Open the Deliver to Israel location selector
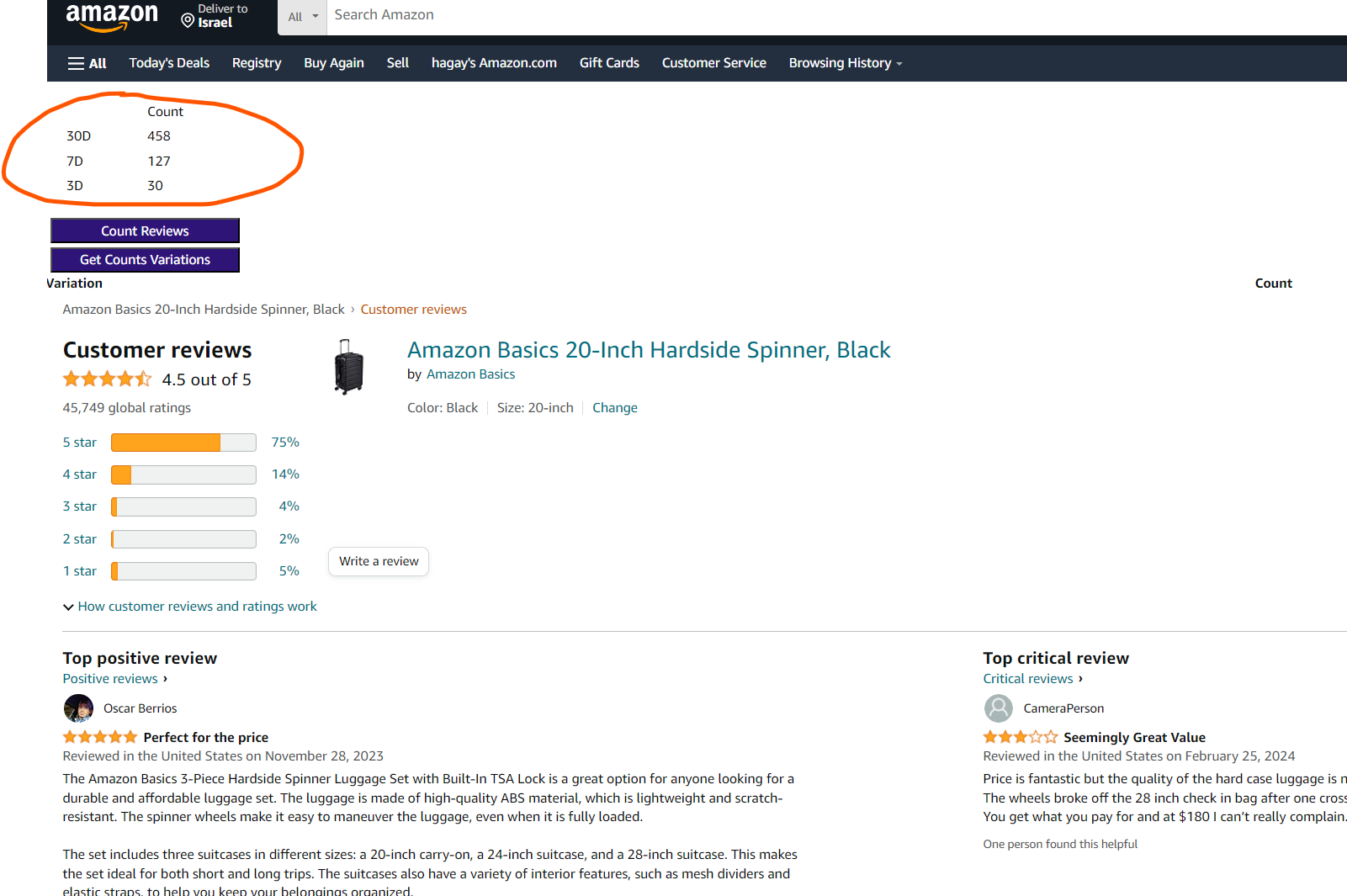 [215, 16]
